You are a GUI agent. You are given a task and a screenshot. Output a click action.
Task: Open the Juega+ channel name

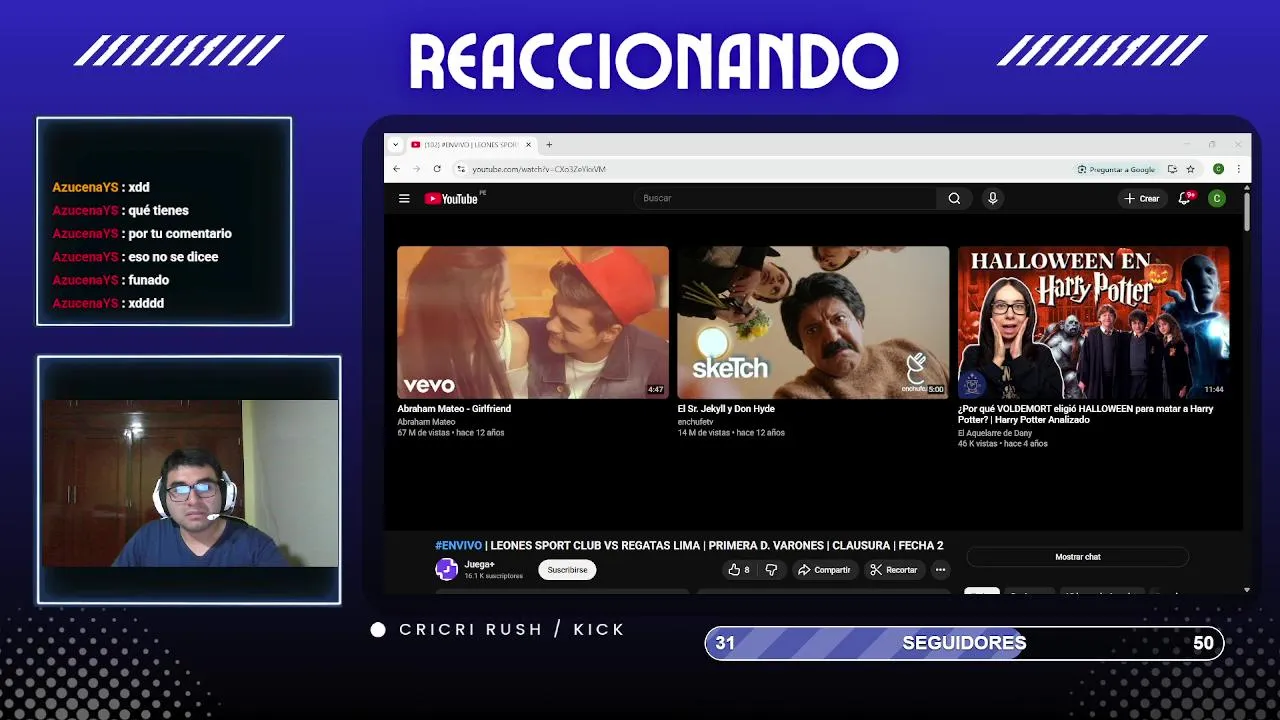coord(479,565)
